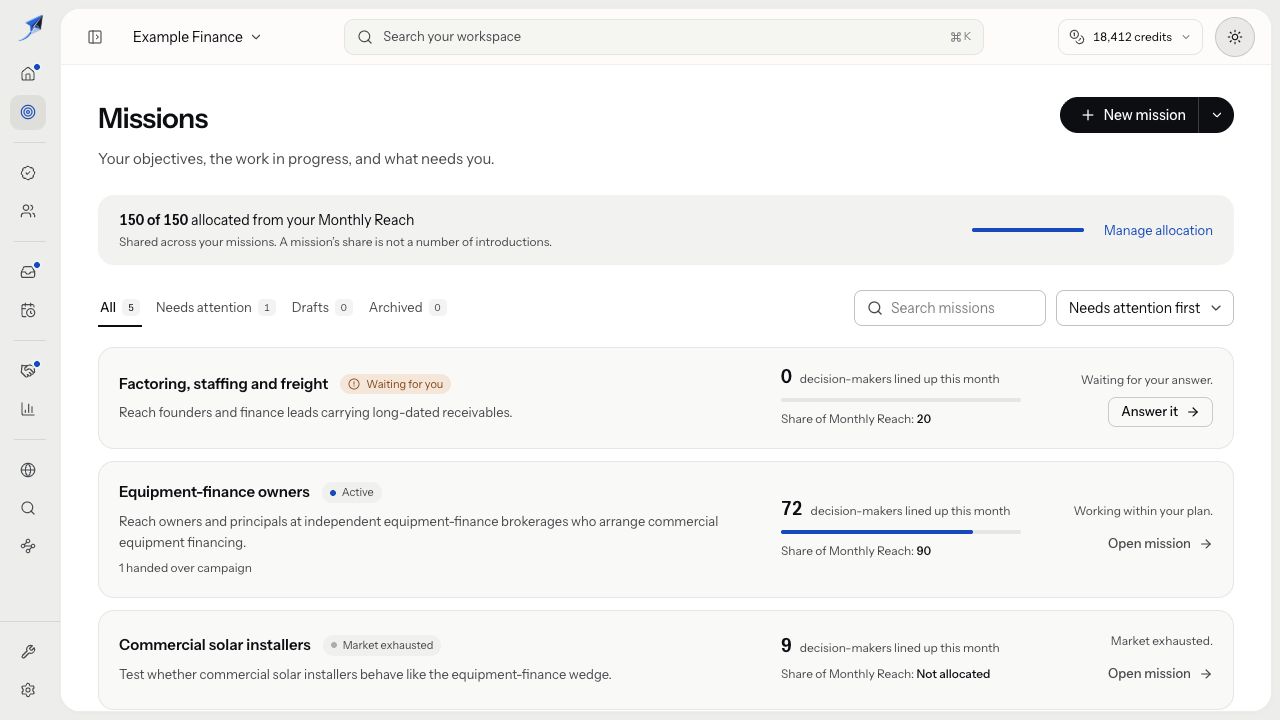Open the connected nodes icon in sidebar
The image size is (1280, 720).
(28, 546)
